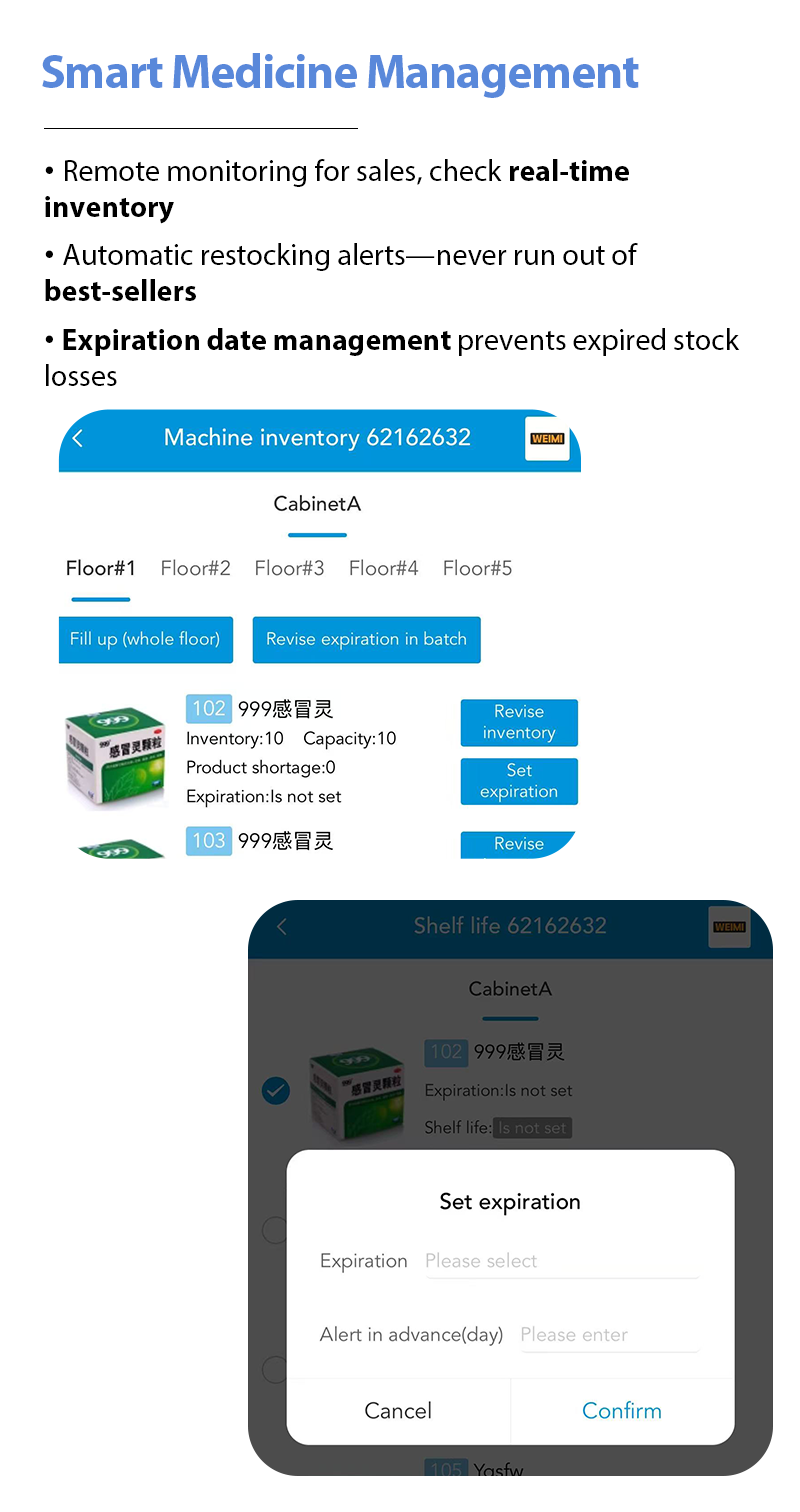Select the radio circle left of the dialog top
This screenshot has height=1512, width=800.
(273, 1230)
